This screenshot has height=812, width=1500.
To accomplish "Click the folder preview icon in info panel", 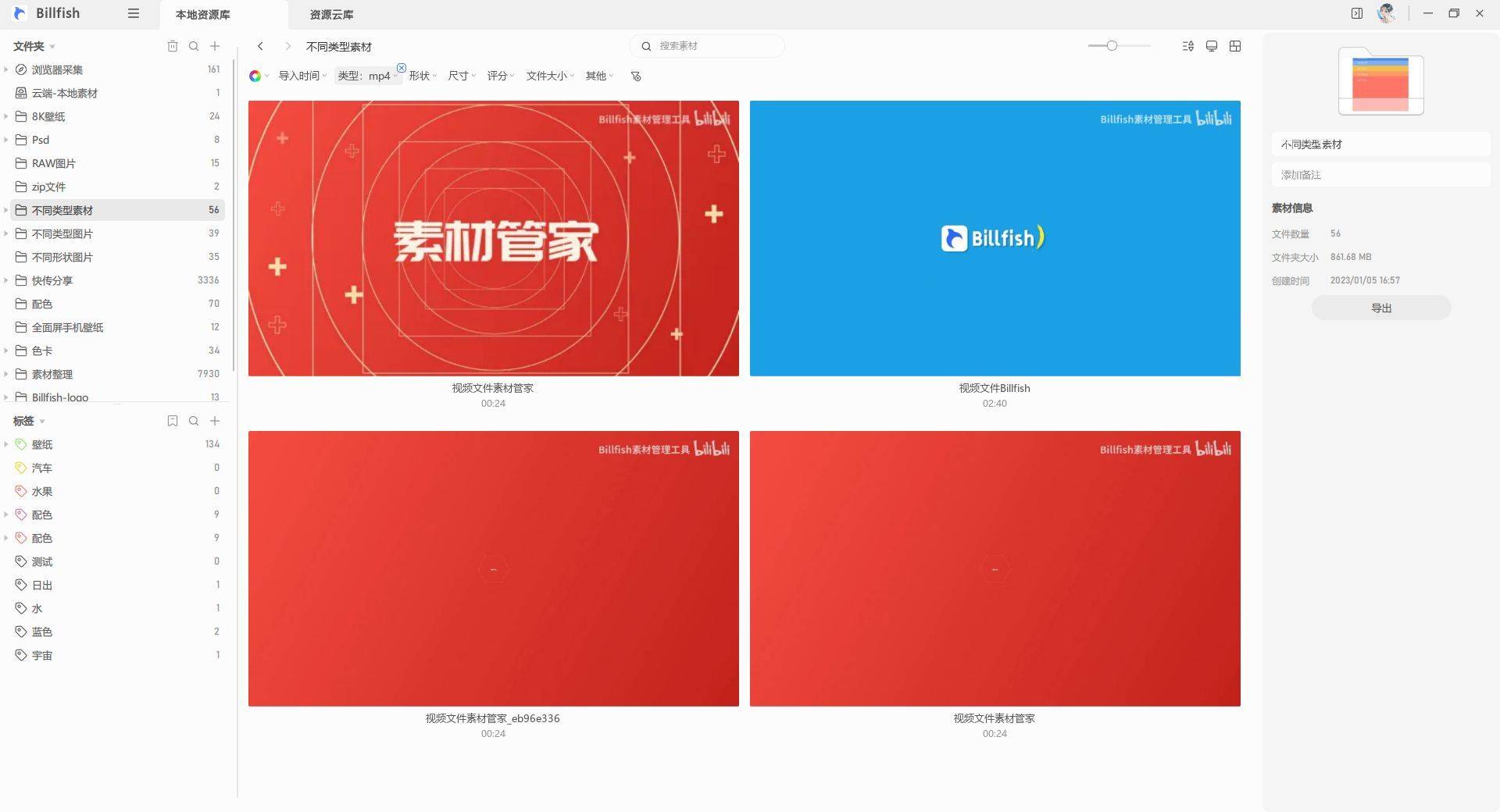I will [x=1380, y=81].
